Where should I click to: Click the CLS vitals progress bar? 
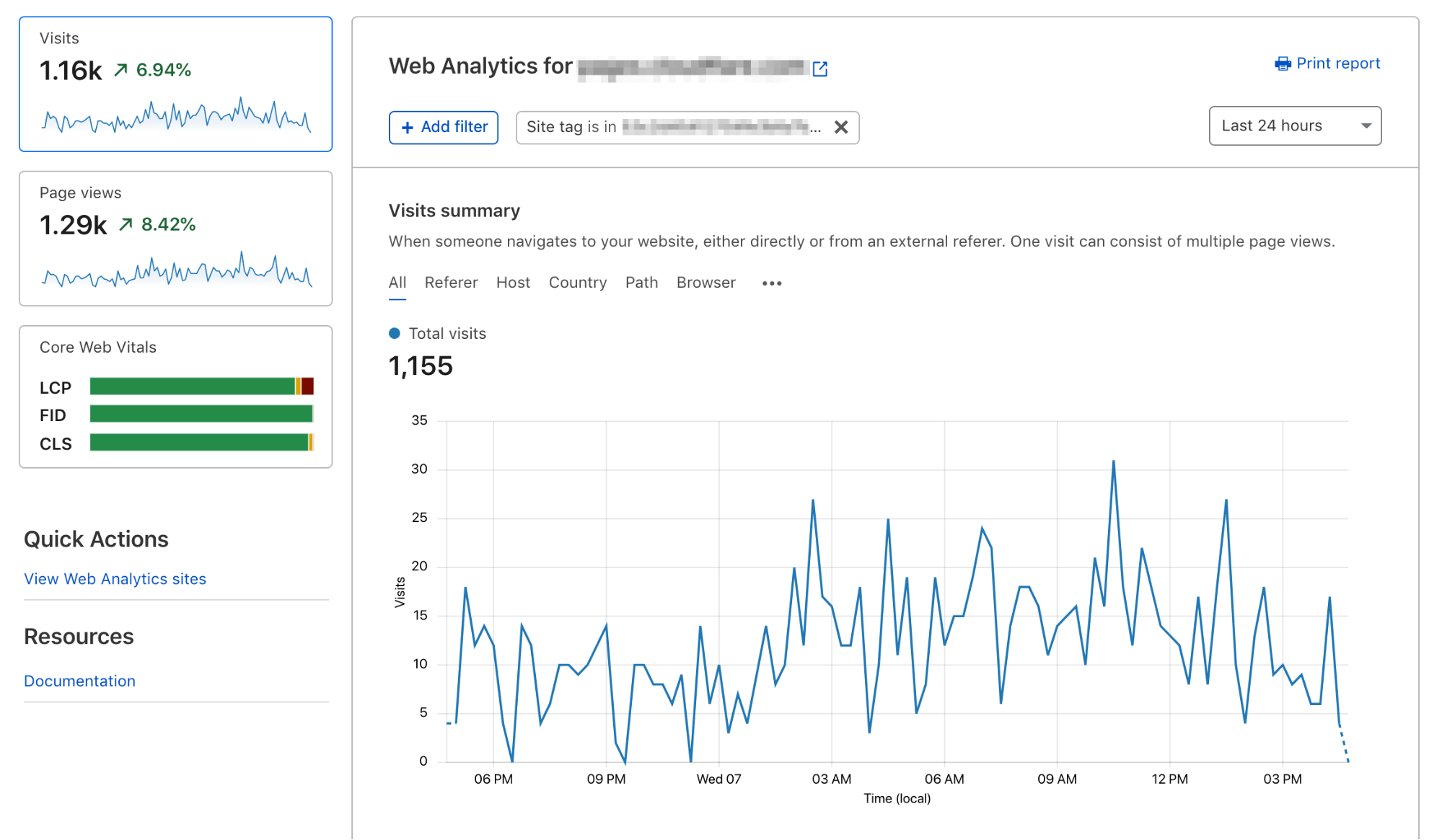[x=201, y=443]
